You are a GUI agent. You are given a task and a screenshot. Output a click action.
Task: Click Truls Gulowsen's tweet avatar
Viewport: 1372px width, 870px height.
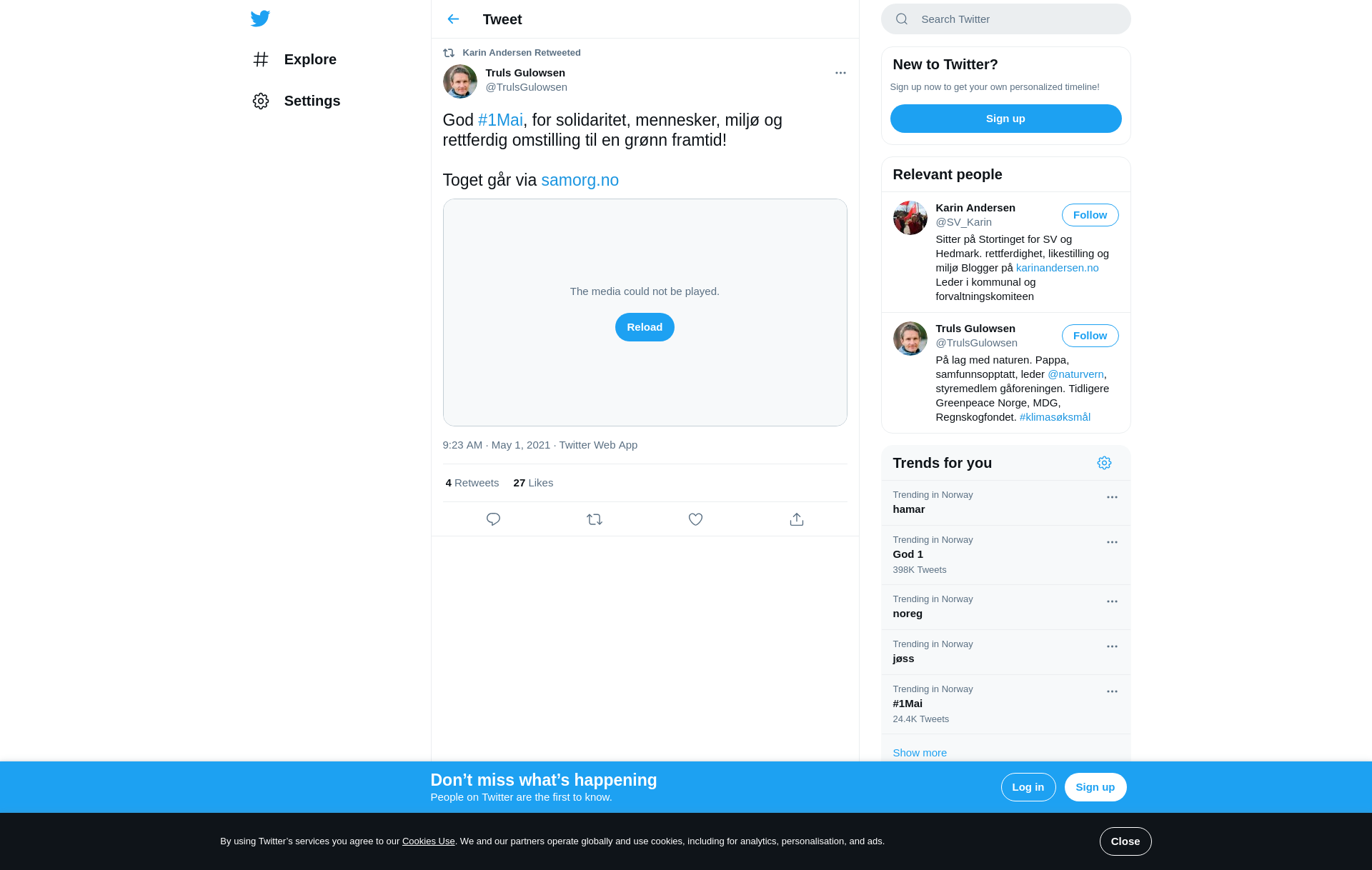(x=460, y=81)
